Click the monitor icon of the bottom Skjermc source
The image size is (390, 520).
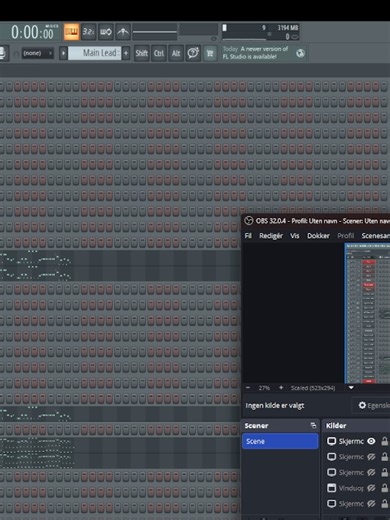(x=331, y=503)
